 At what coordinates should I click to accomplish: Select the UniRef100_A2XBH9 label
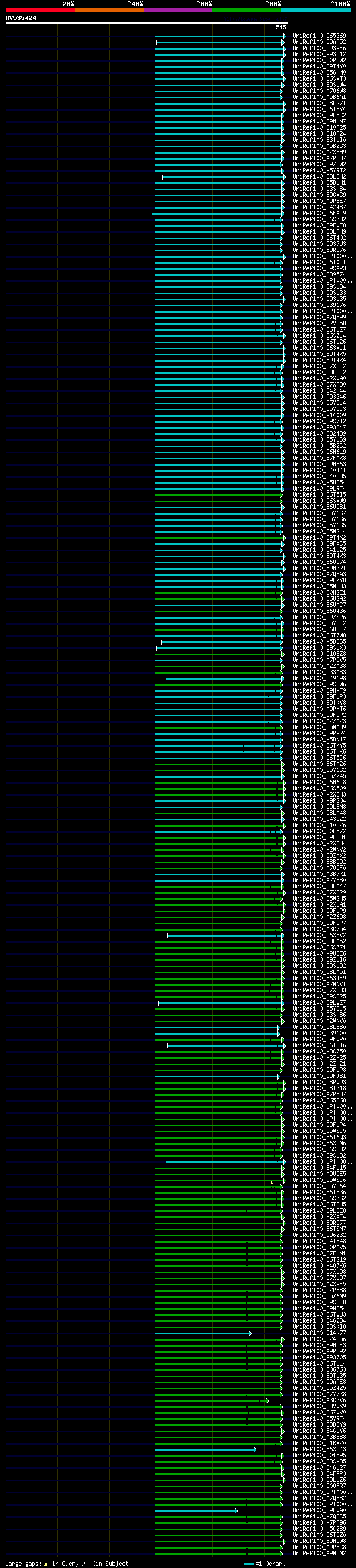(319, 152)
